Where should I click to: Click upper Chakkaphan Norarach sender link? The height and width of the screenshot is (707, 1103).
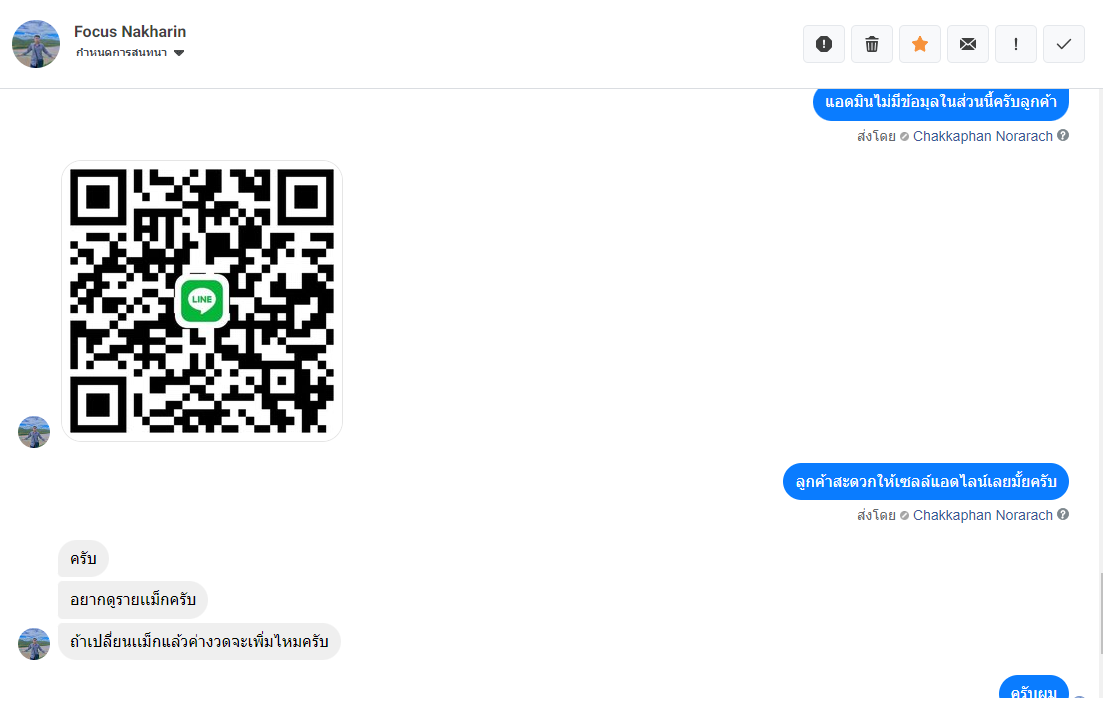[x=983, y=136]
